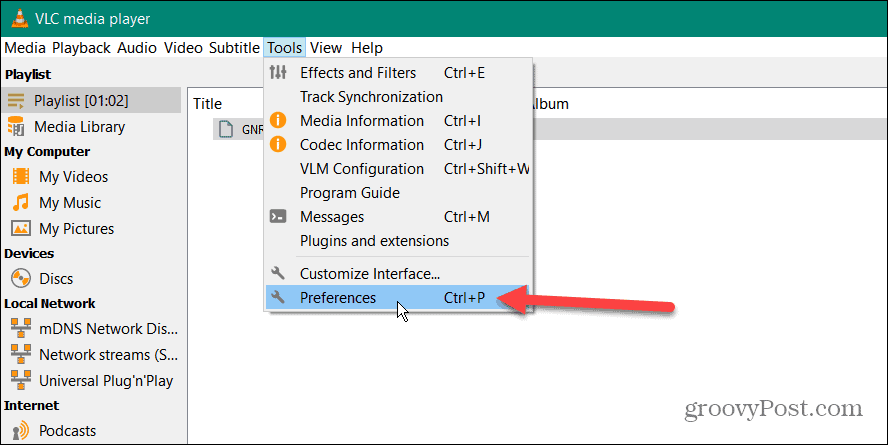This screenshot has height=445, width=888.
Task: Open the Help menu
Action: click(367, 48)
